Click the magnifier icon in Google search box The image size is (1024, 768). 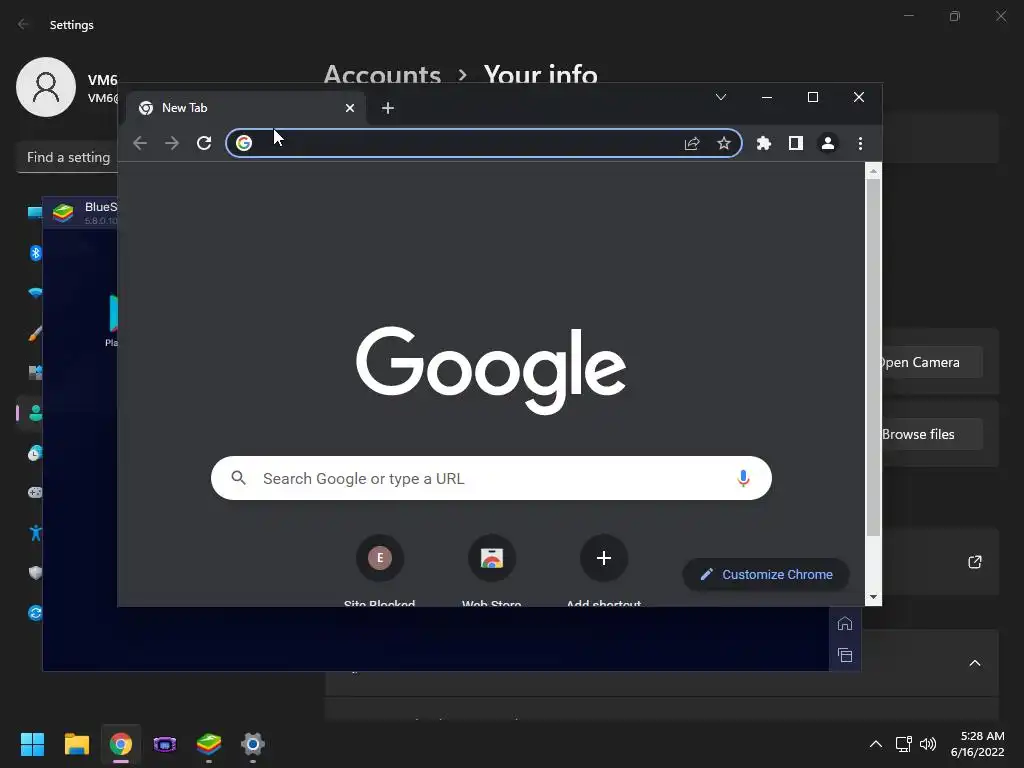point(239,478)
